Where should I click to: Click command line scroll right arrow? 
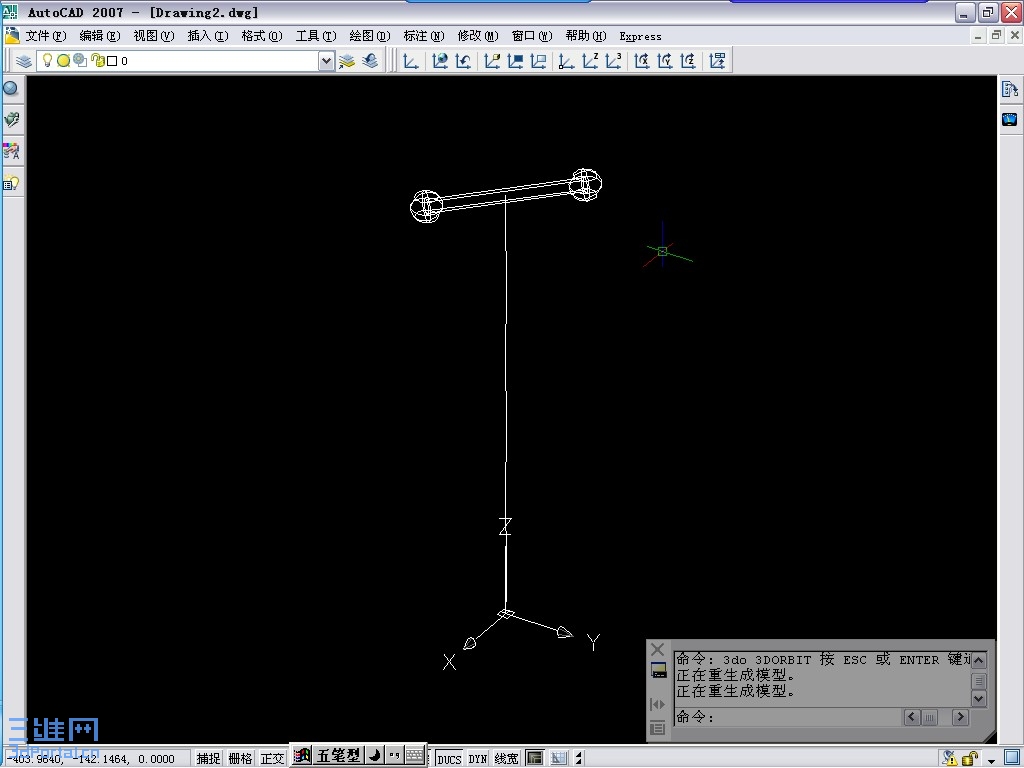[960, 717]
